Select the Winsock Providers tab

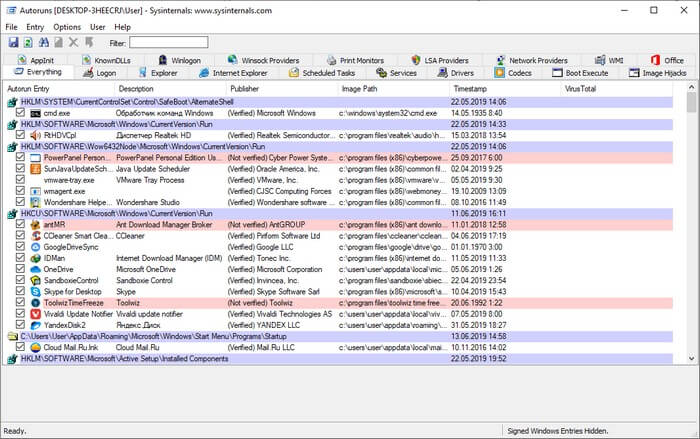point(263,60)
